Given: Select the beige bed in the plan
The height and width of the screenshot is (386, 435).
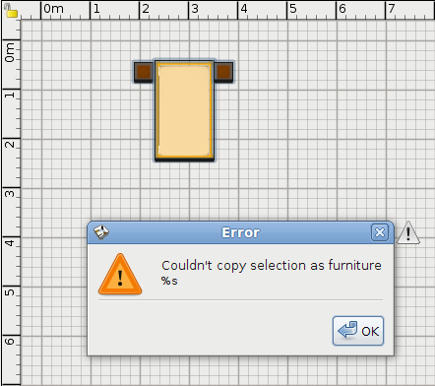Looking at the screenshot, I should [184, 110].
